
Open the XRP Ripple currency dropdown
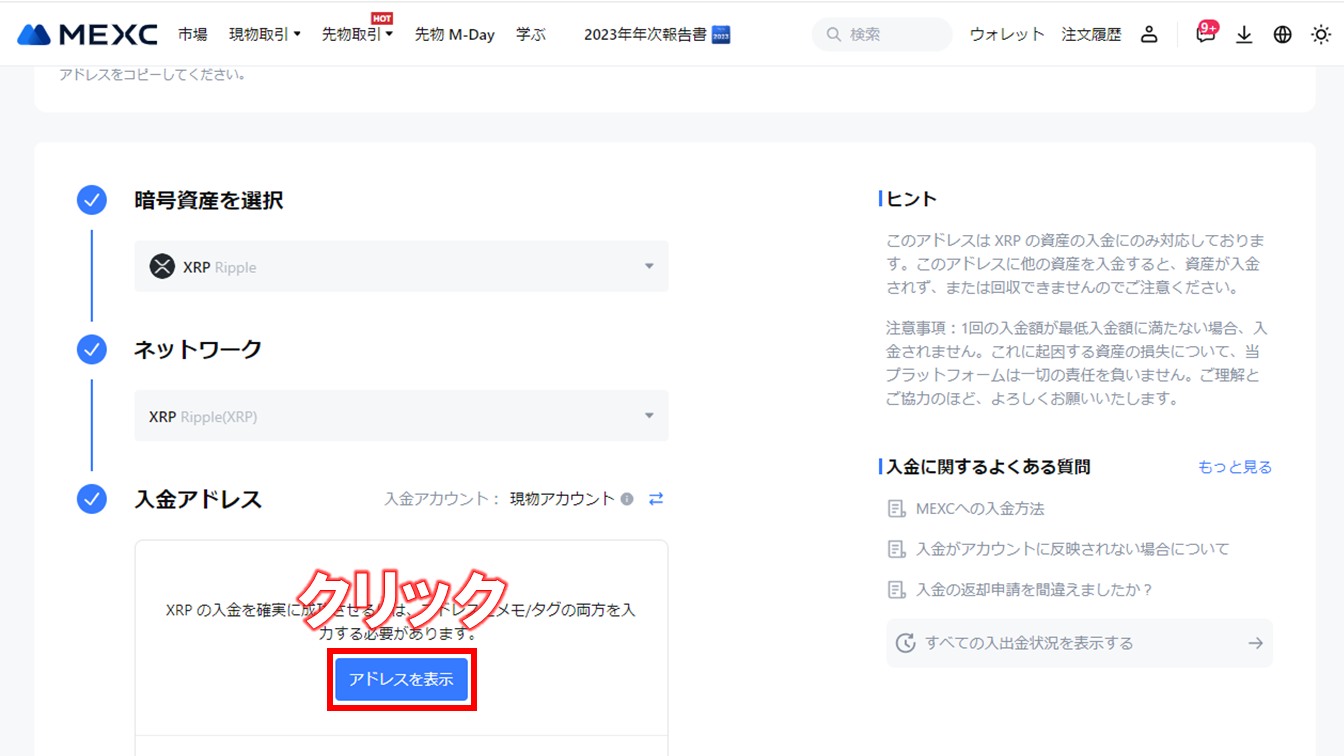400,266
